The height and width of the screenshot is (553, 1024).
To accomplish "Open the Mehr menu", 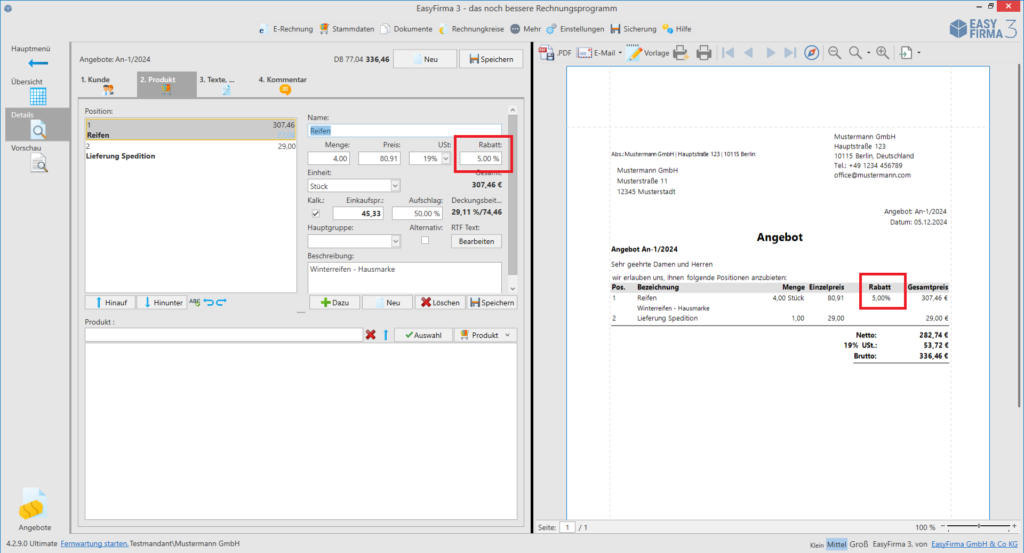I will click(525, 29).
